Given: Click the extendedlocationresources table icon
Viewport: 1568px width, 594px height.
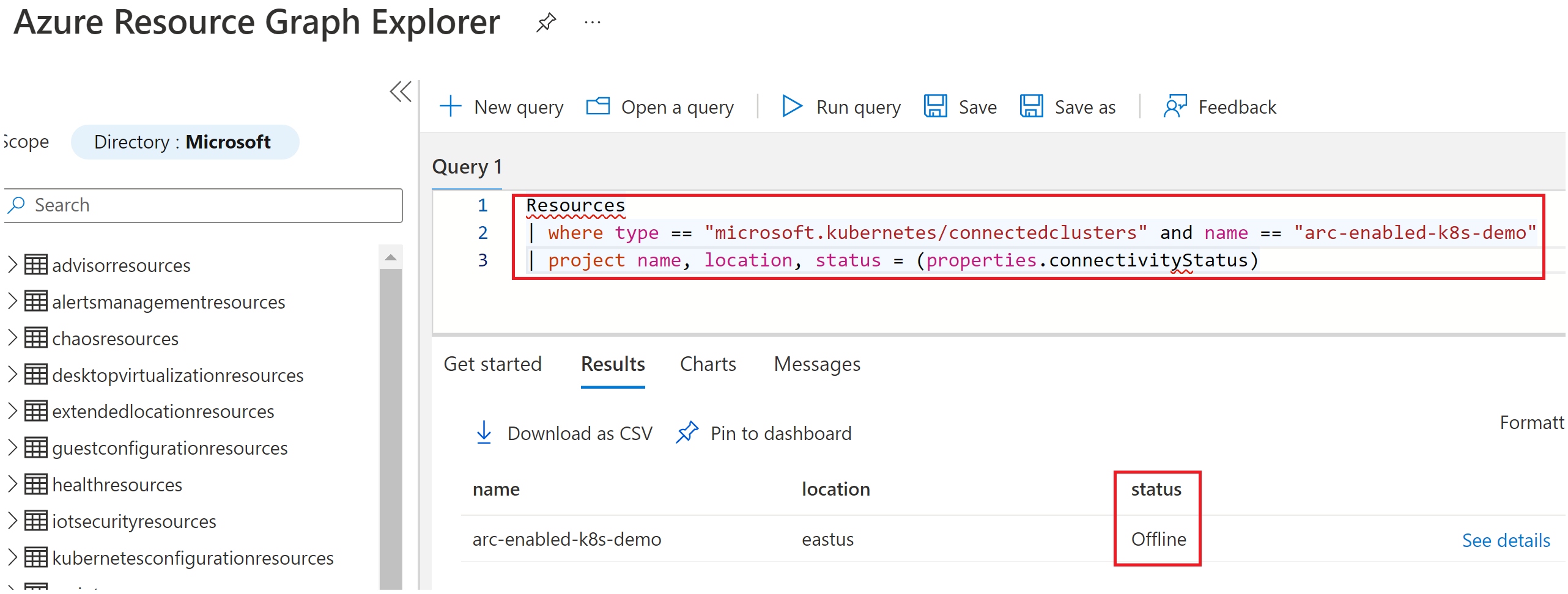Looking at the screenshot, I should point(36,411).
